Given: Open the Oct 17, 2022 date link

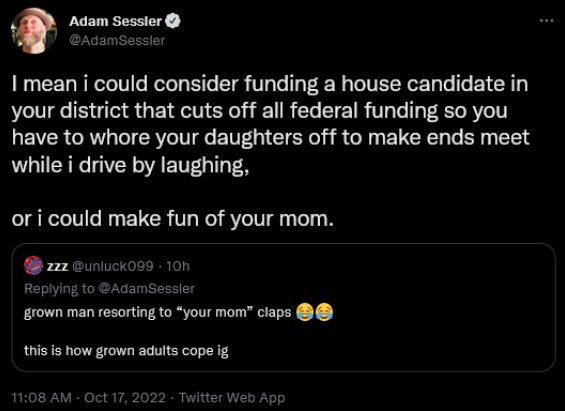Looking at the screenshot, I should click(x=125, y=398).
